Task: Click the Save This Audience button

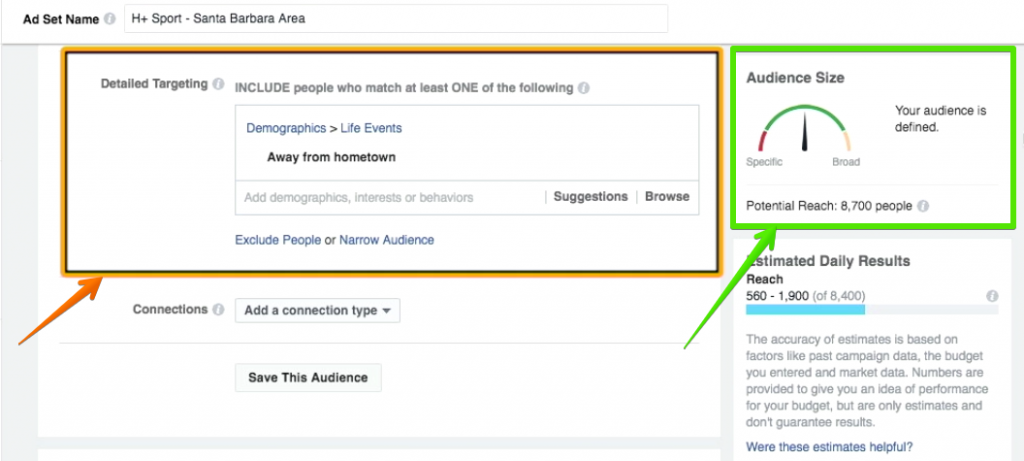Action: pos(308,377)
